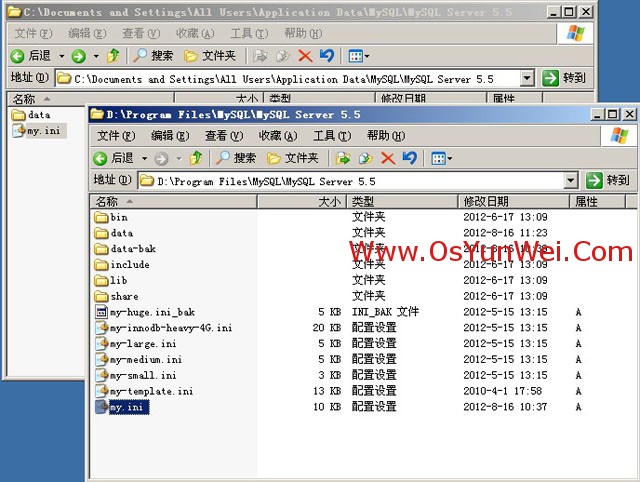Image resolution: width=640 pixels, height=482 pixels.
Task: Open Views button in rear window toolbar
Action: click(356, 56)
